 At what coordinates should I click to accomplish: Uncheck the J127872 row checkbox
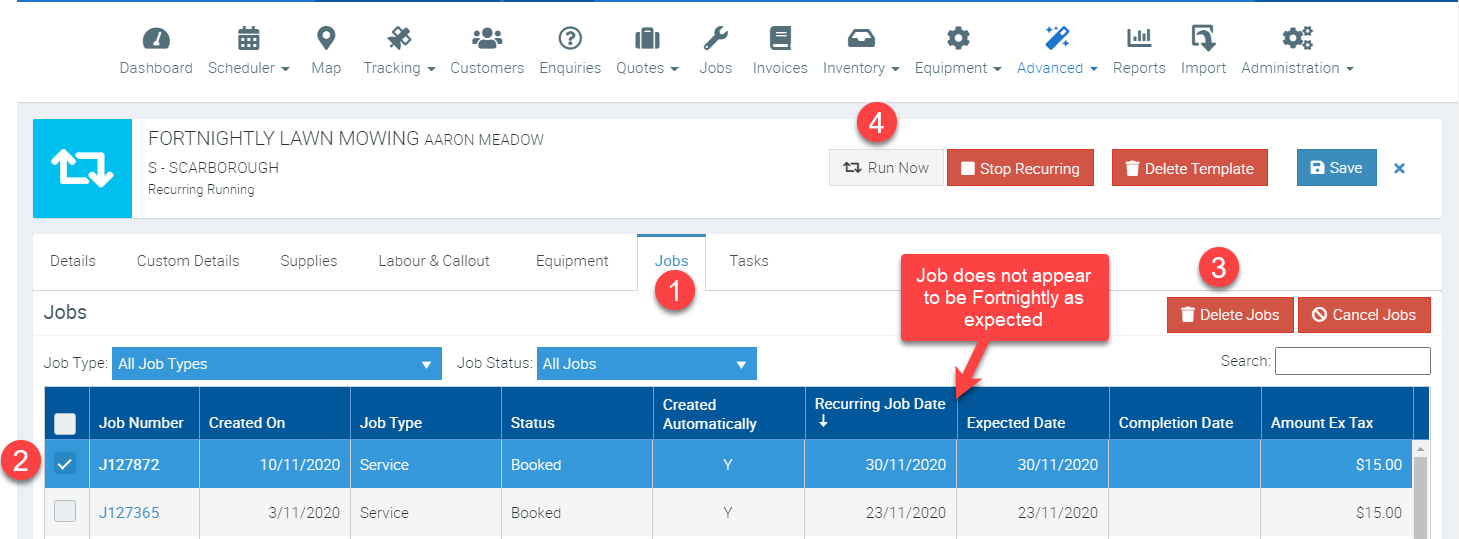[65, 464]
